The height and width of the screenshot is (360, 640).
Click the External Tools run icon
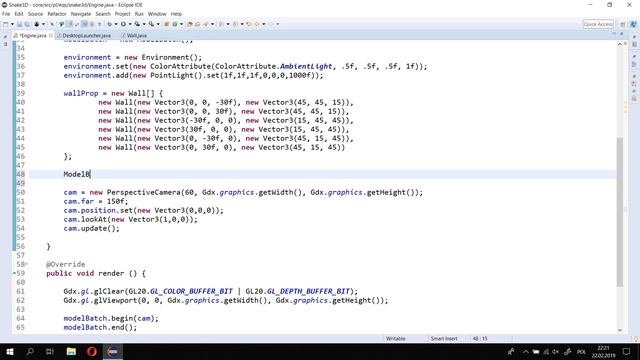151,24
